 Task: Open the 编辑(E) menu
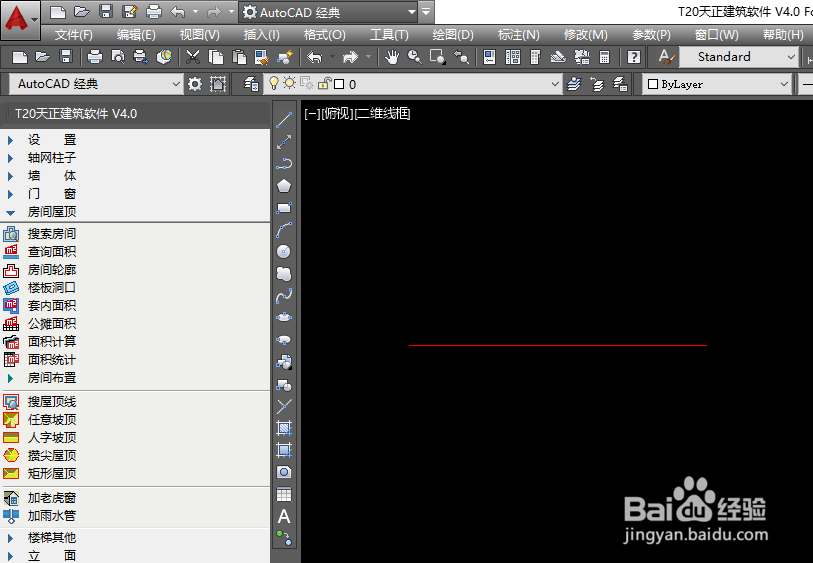tap(136, 35)
